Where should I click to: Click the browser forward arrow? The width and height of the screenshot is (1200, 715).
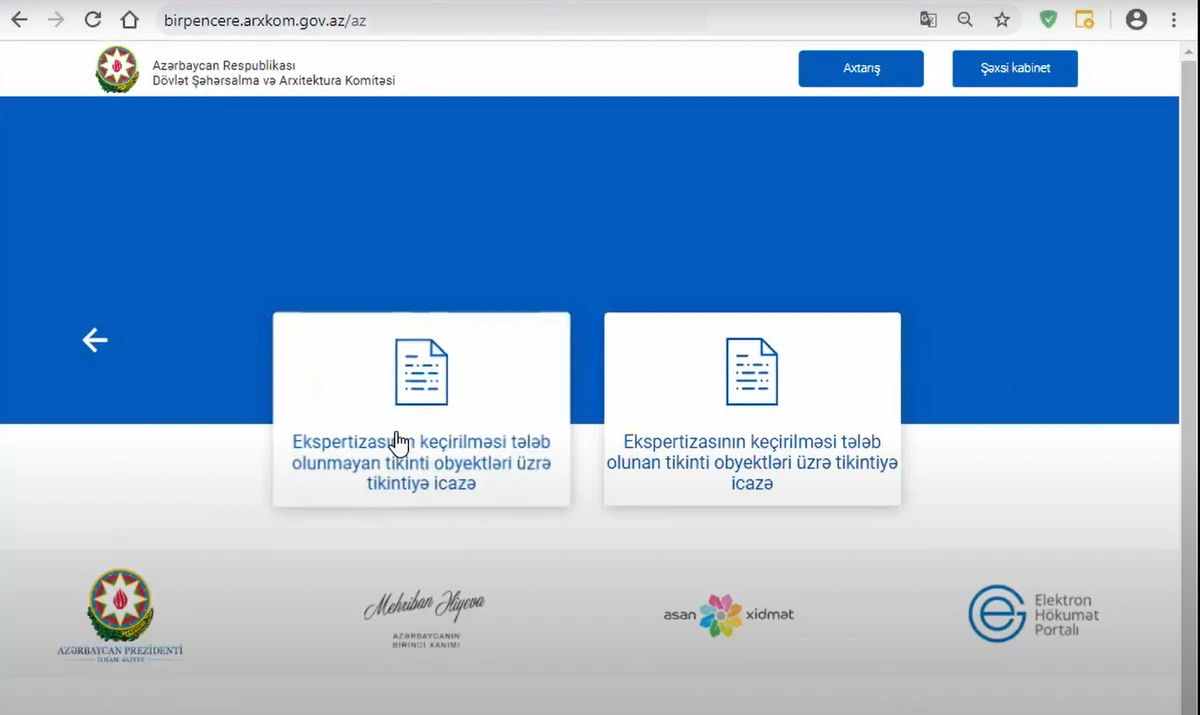(56, 19)
